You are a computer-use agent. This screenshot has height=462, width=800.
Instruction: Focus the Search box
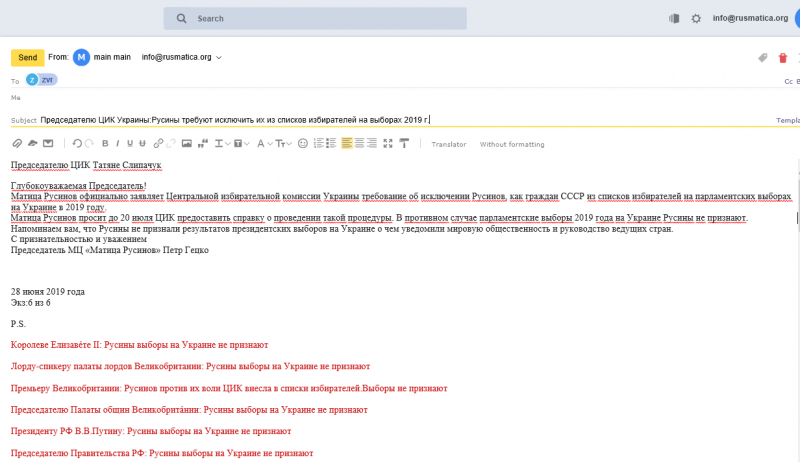[x=315, y=18]
